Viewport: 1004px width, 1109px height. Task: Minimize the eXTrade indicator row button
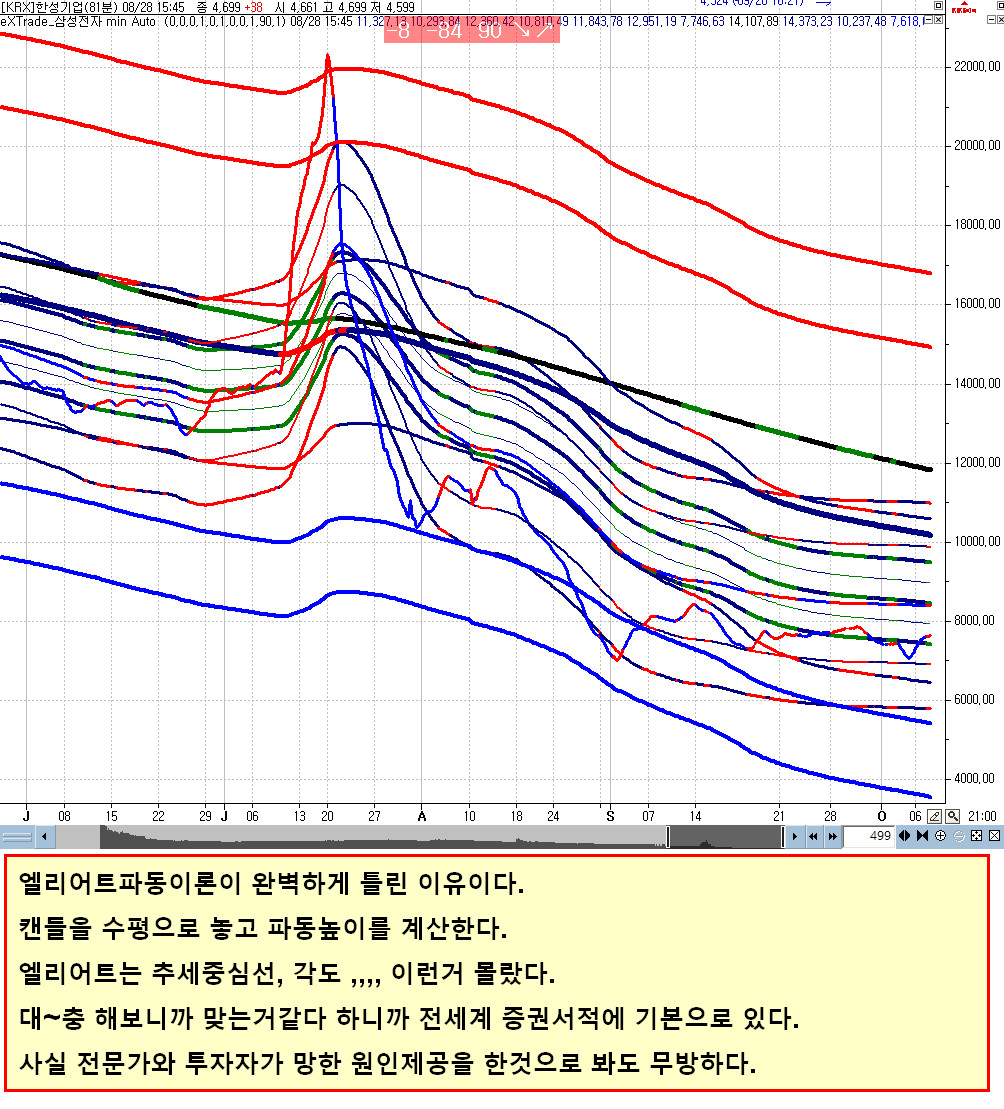coord(928,20)
